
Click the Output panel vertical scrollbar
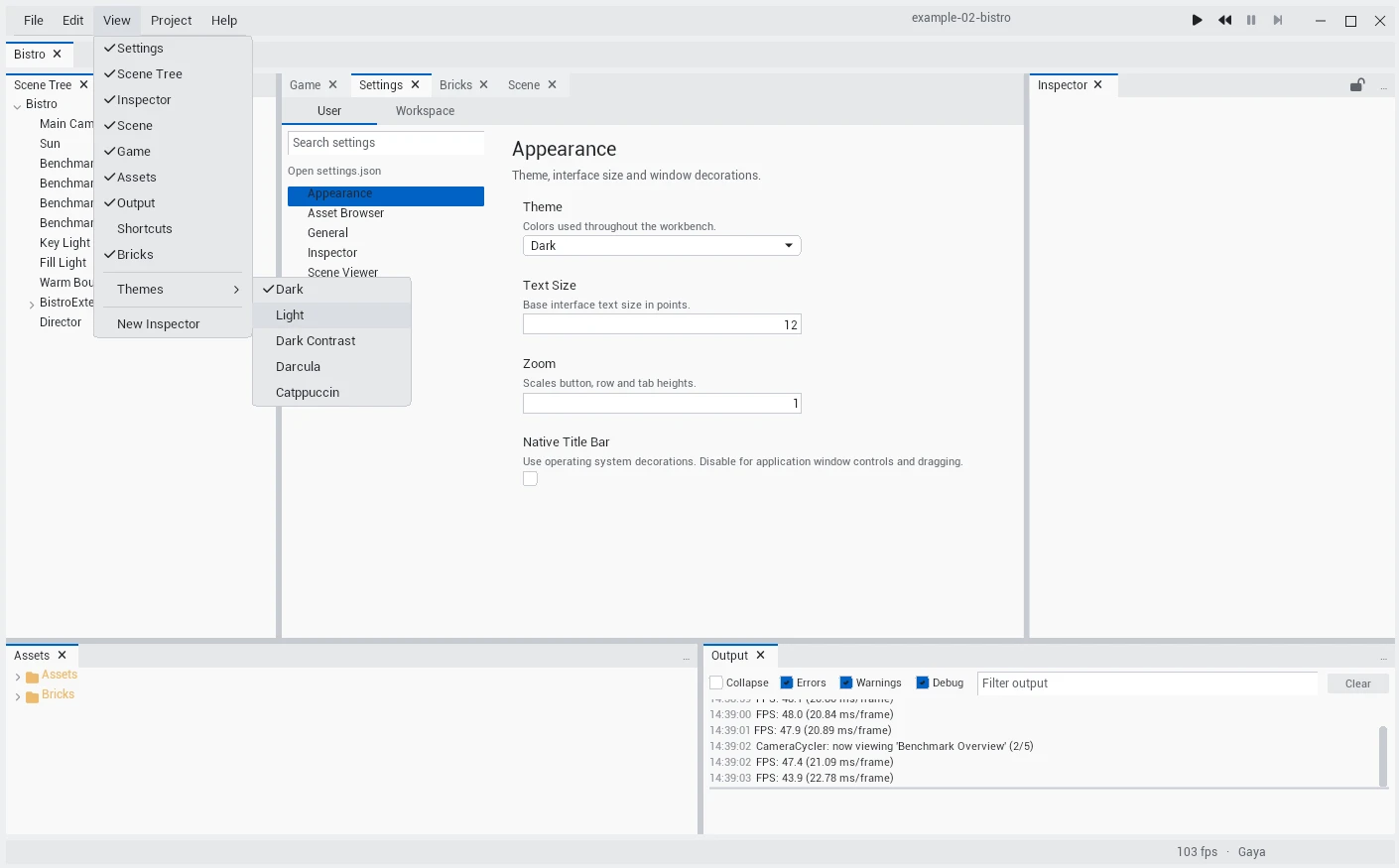[1383, 756]
